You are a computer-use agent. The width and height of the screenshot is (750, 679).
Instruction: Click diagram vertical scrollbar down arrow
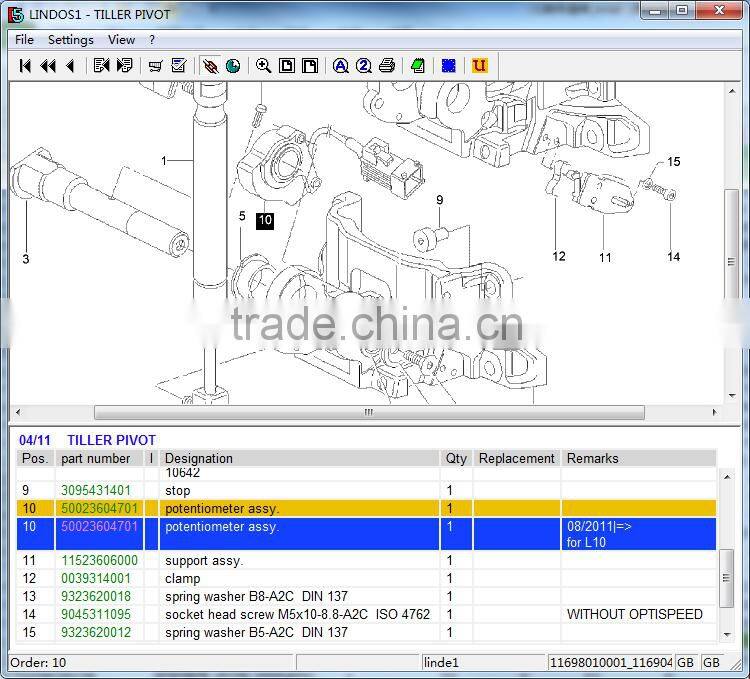(732, 396)
